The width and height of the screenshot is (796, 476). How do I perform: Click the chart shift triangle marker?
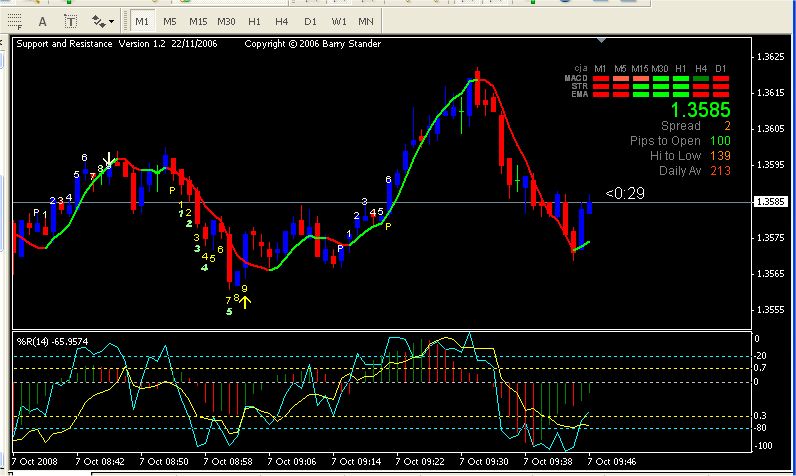pyautogui.click(x=600, y=41)
